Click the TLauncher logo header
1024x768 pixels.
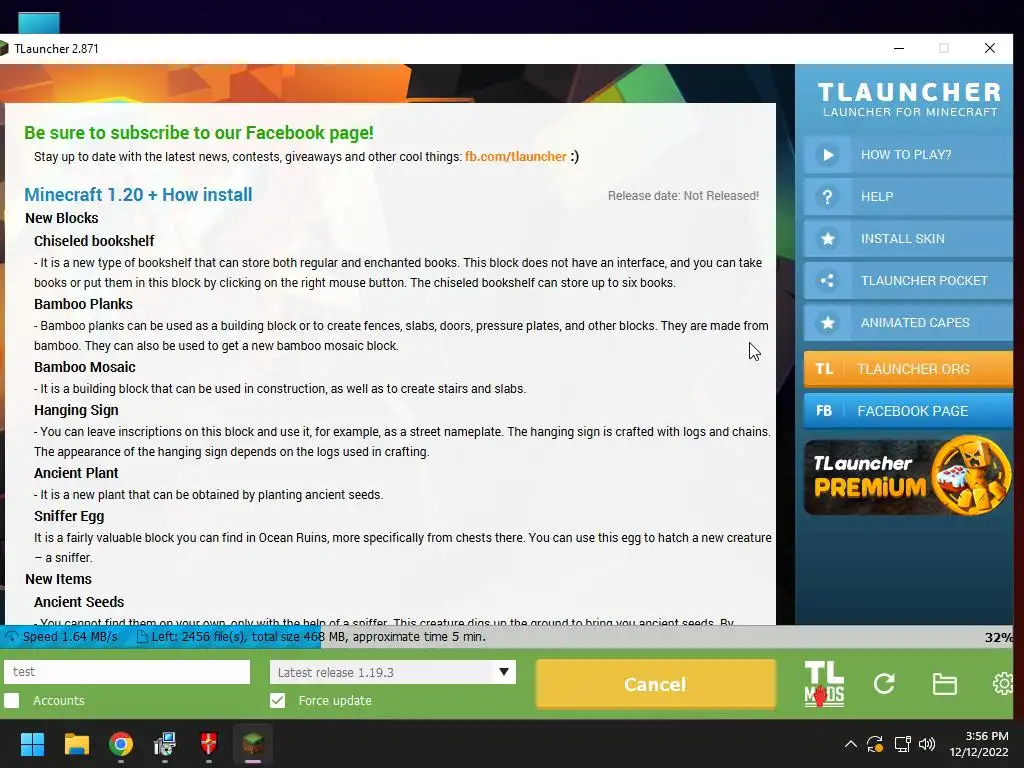pos(909,99)
